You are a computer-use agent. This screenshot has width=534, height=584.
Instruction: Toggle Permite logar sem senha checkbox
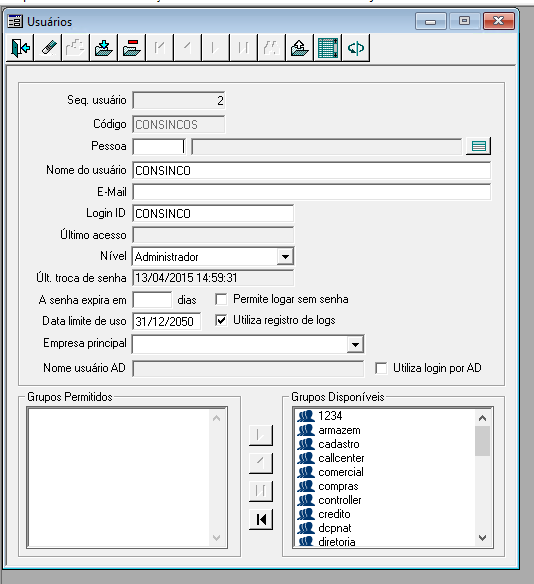coord(221,299)
